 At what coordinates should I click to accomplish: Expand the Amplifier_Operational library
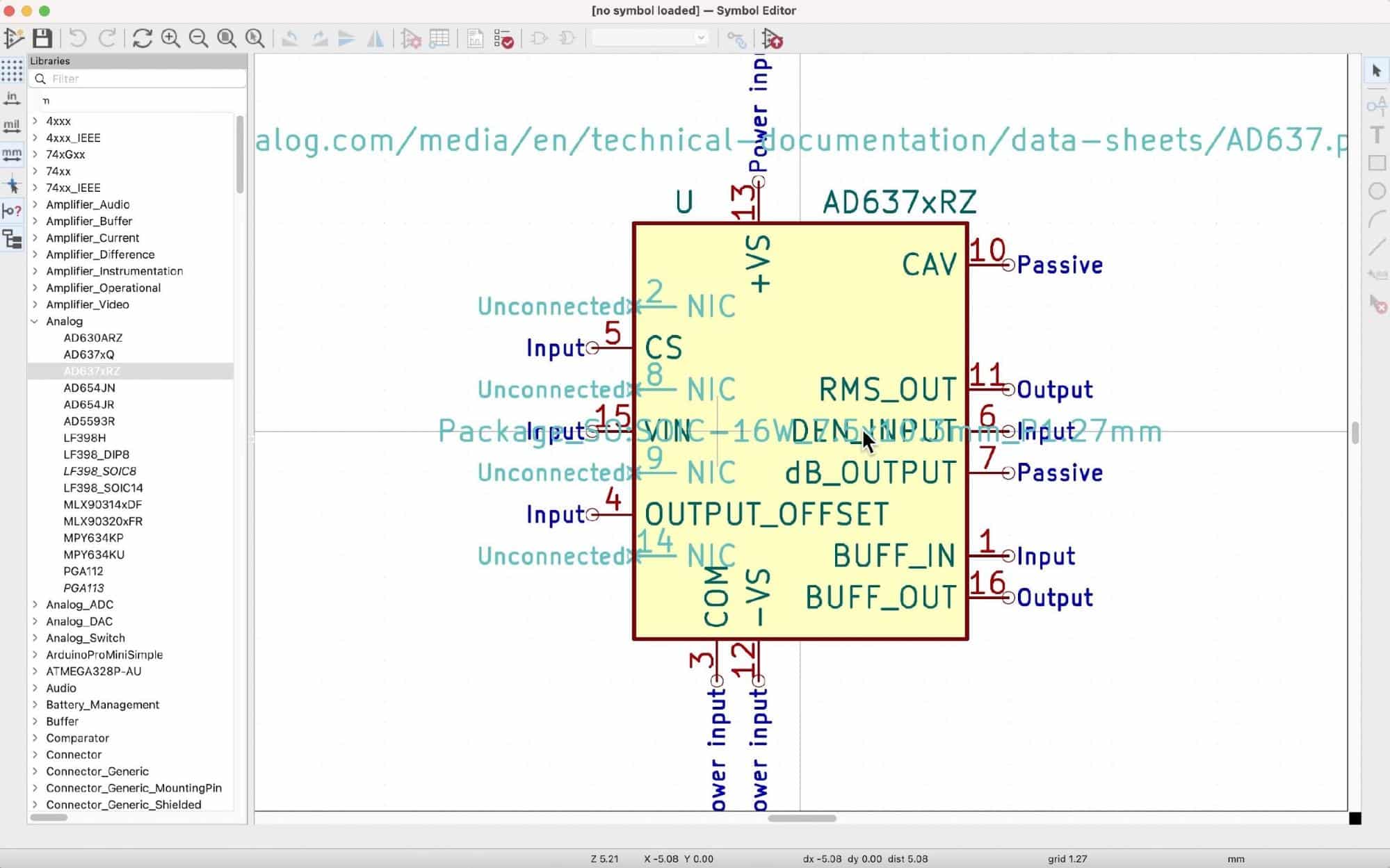(x=35, y=288)
